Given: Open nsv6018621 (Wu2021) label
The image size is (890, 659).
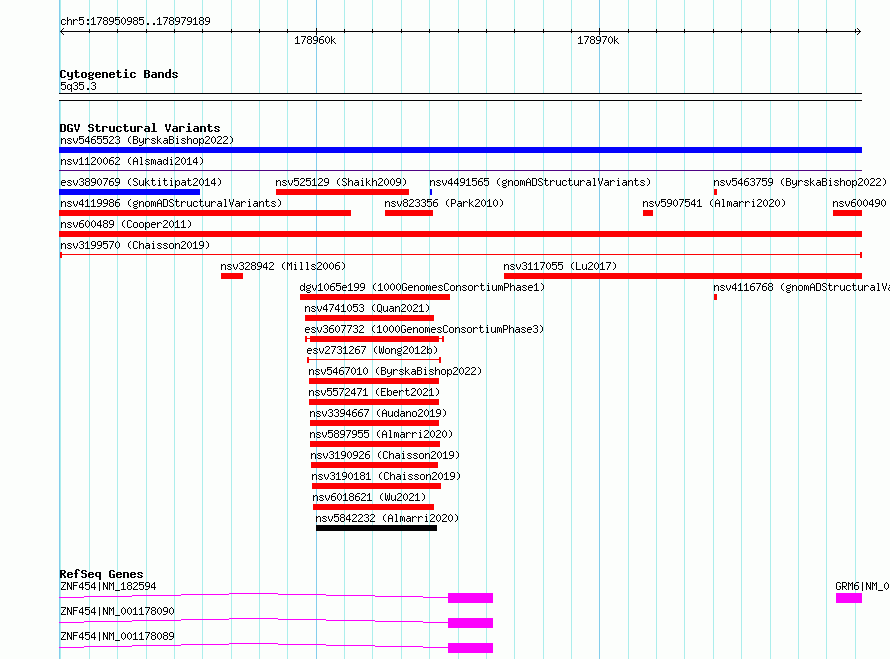Looking at the screenshot, I should click(369, 497).
